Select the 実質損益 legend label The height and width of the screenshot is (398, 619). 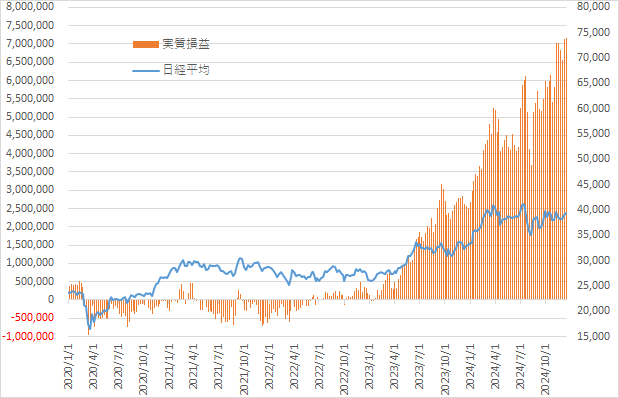coord(186,44)
